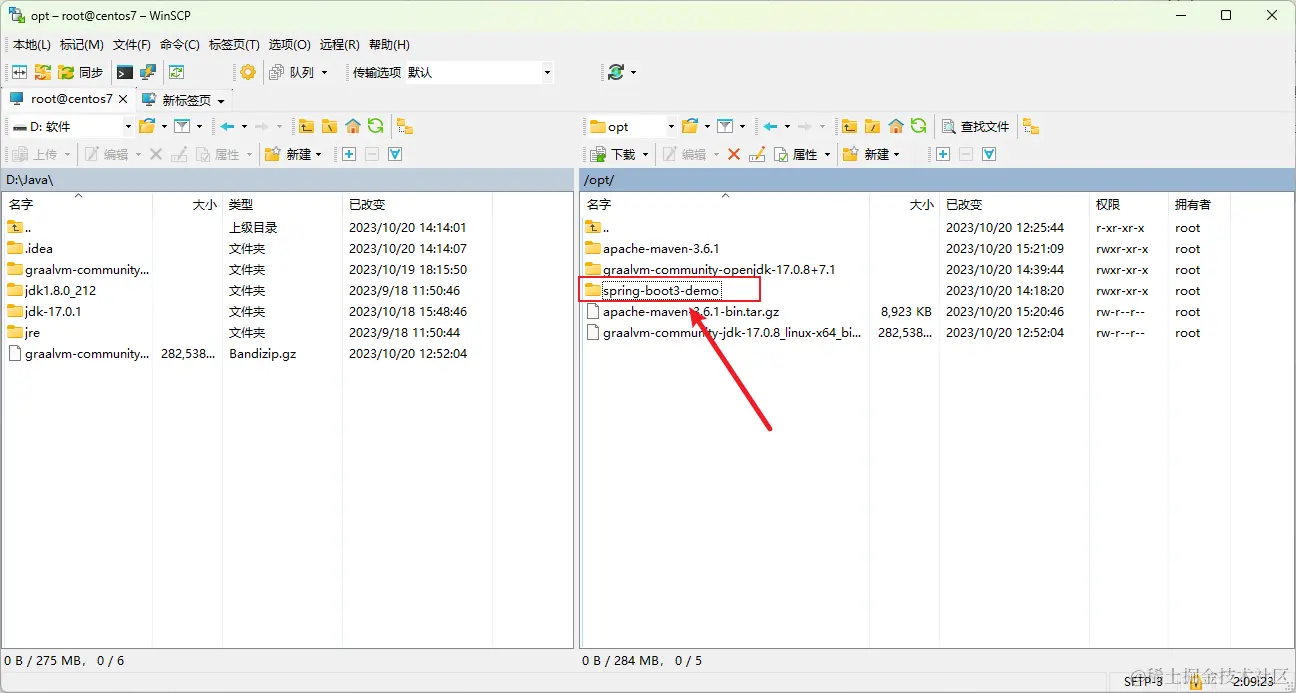Viewport: 1296px width, 693px height.
Task: Click local panel filter funnel icon in bottom toolbar
Action: pyautogui.click(x=395, y=154)
